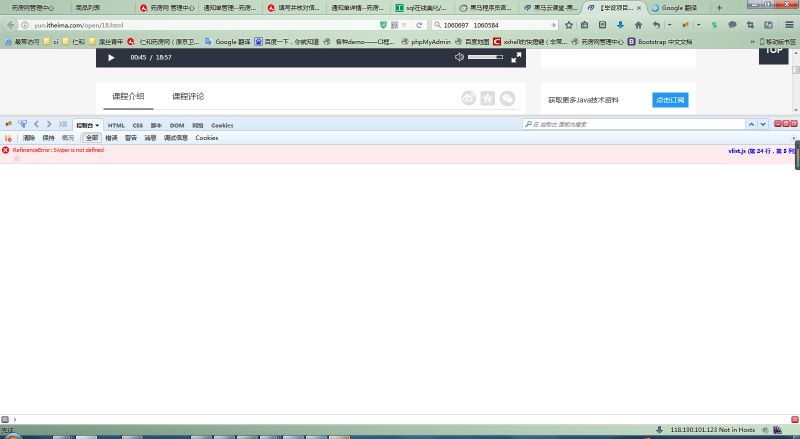Enter fullscreen video mode

(x=517, y=57)
